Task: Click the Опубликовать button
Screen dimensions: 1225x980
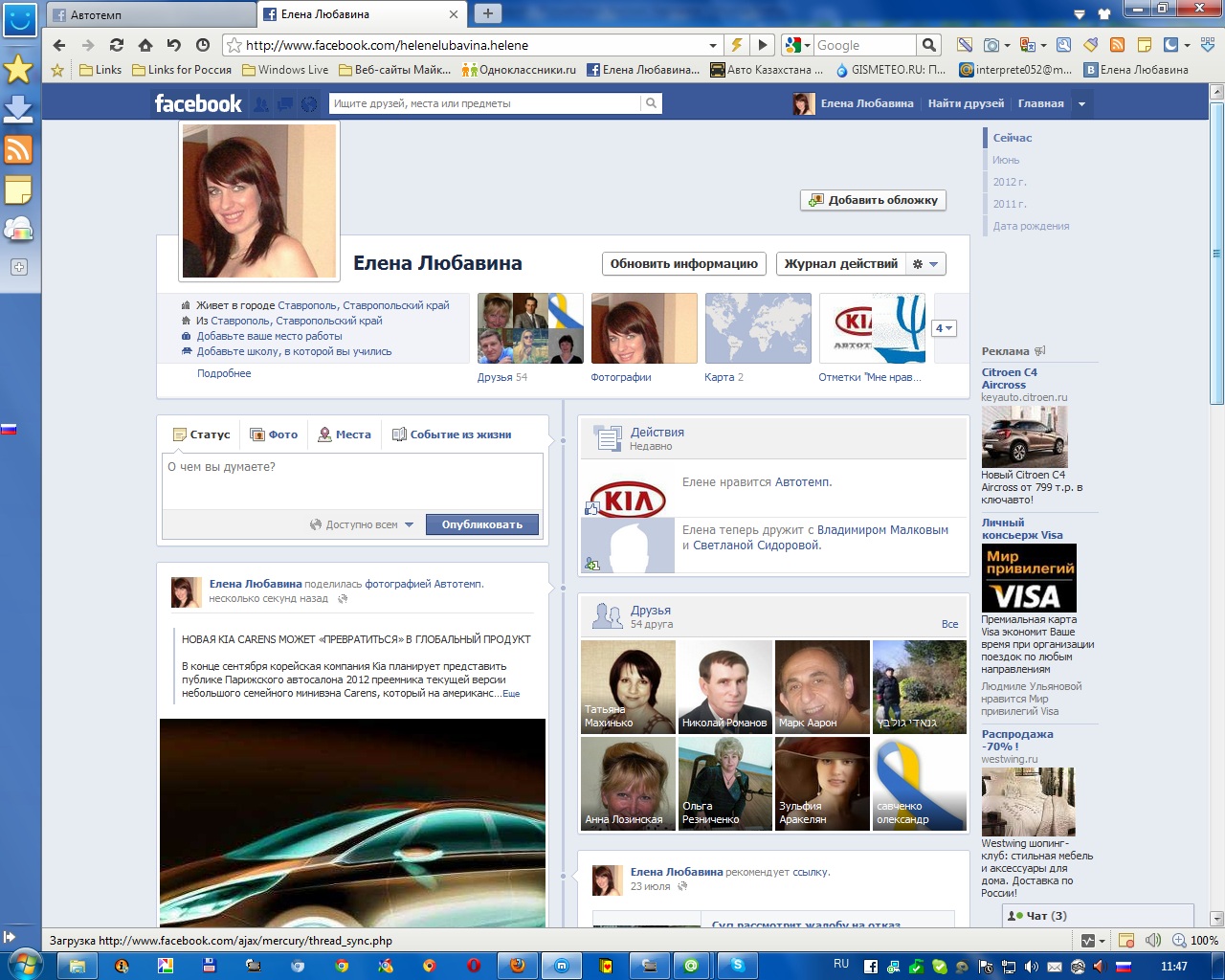Action: coord(482,524)
